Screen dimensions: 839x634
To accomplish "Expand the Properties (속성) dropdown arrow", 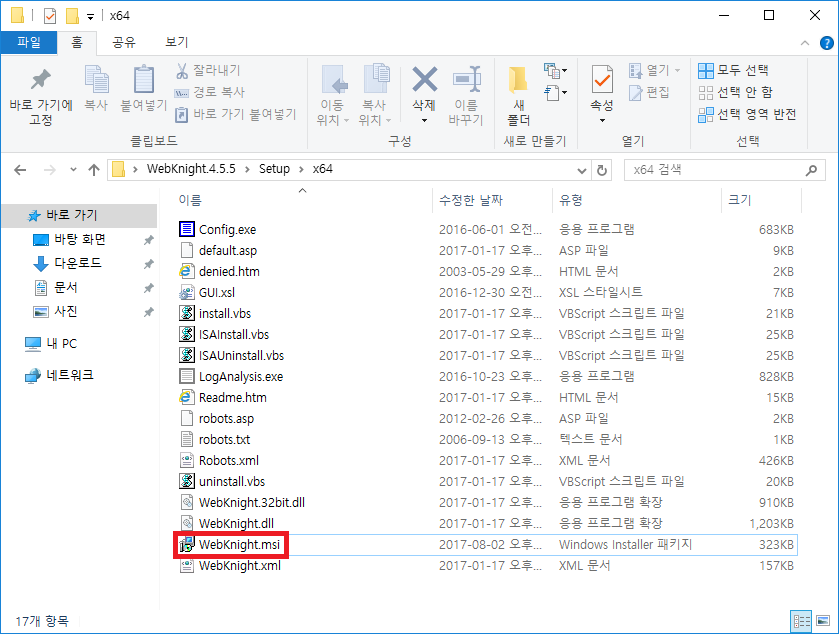I will 602,121.
